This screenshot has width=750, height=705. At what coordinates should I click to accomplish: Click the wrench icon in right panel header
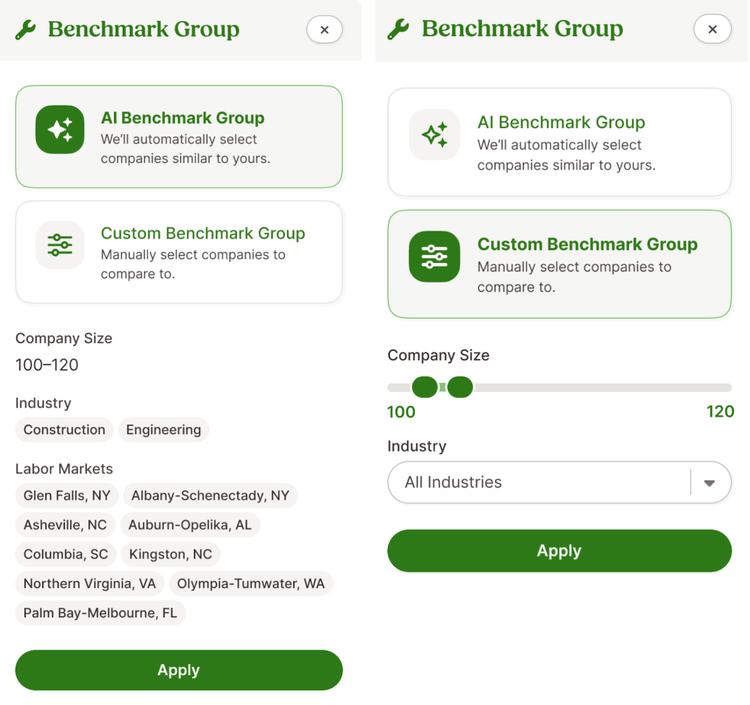[x=398, y=29]
